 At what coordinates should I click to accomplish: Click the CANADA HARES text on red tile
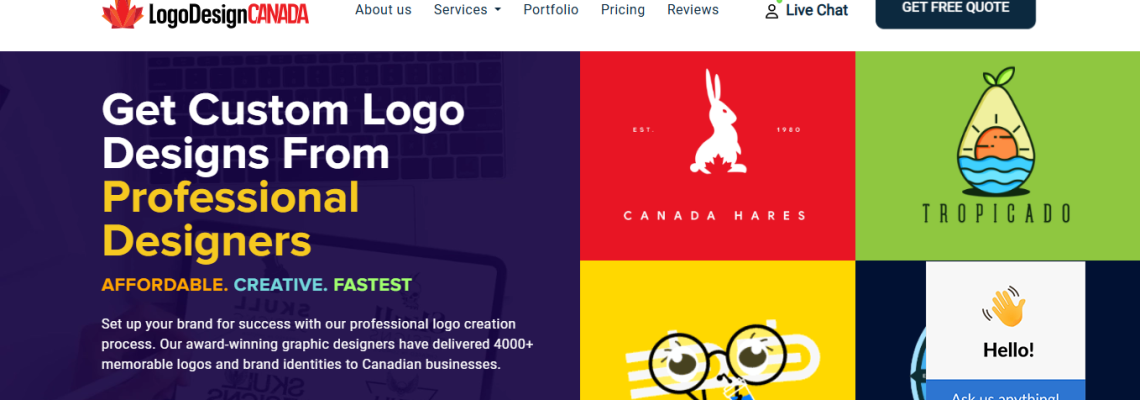(714, 215)
